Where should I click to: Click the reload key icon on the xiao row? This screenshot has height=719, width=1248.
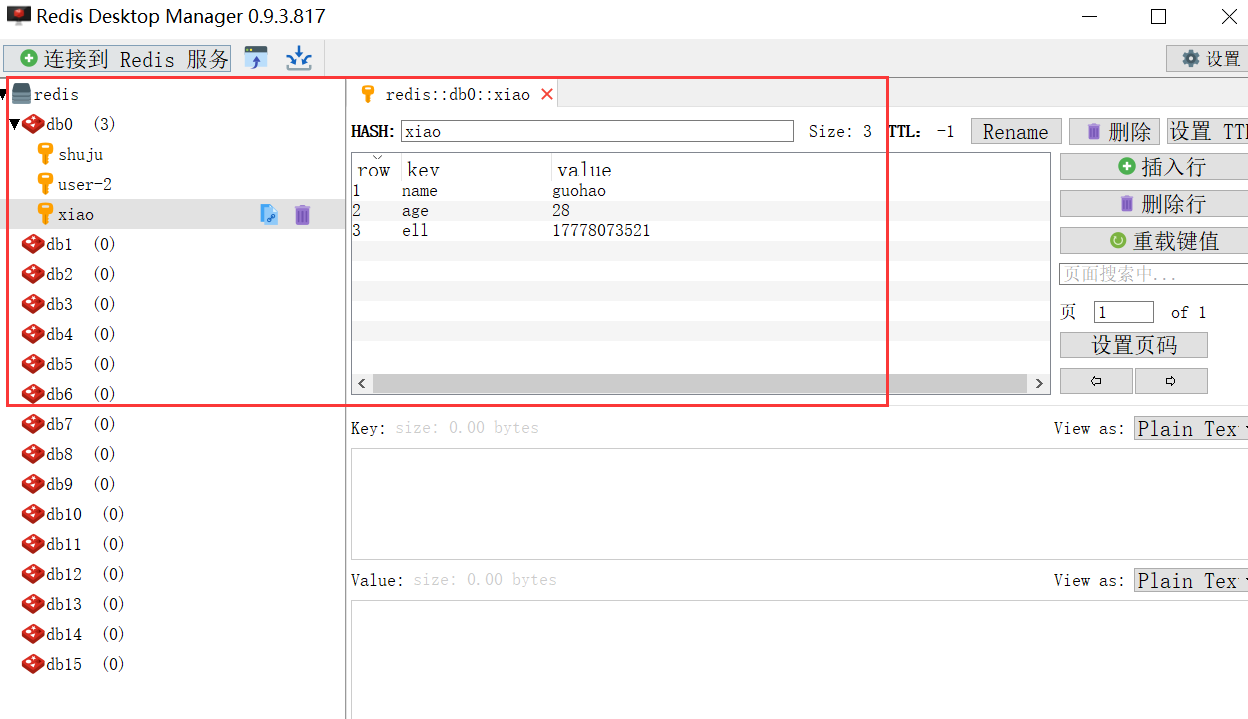pos(269,214)
